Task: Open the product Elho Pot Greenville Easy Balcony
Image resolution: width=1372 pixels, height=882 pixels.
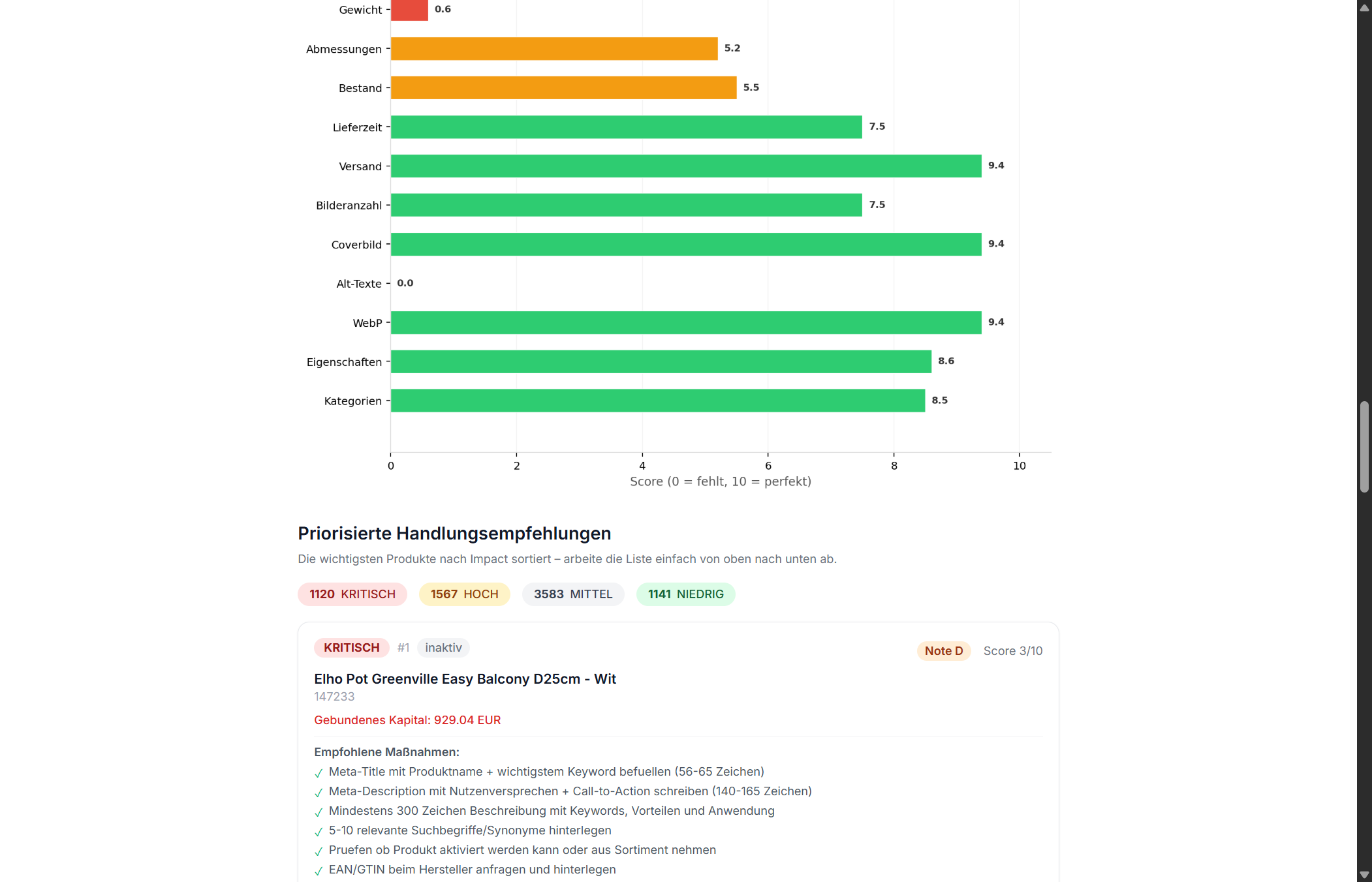Action: point(465,678)
